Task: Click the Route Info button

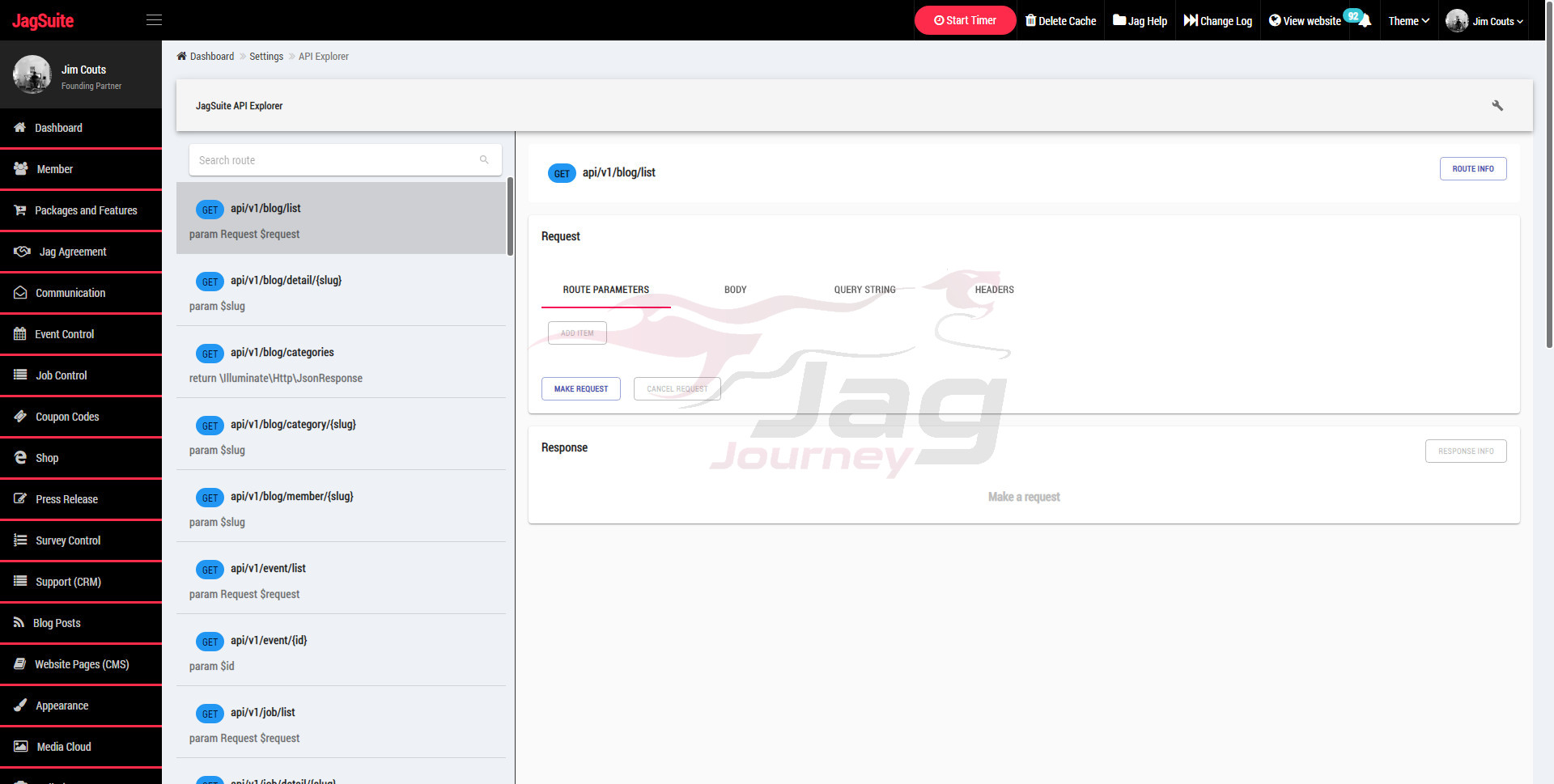Action: pyautogui.click(x=1473, y=168)
